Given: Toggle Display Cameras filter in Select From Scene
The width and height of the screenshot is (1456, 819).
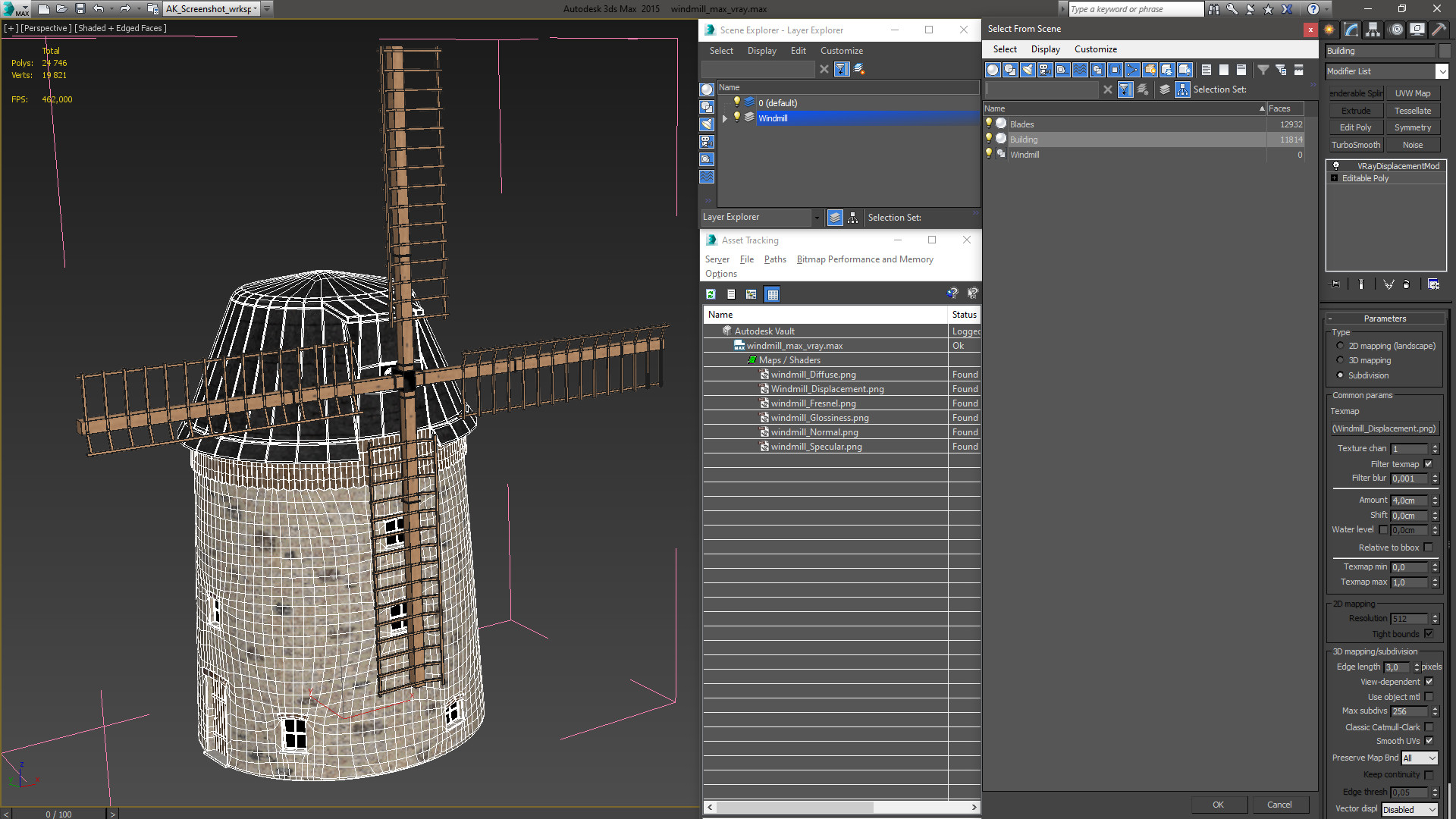Looking at the screenshot, I should [1045, 70].
